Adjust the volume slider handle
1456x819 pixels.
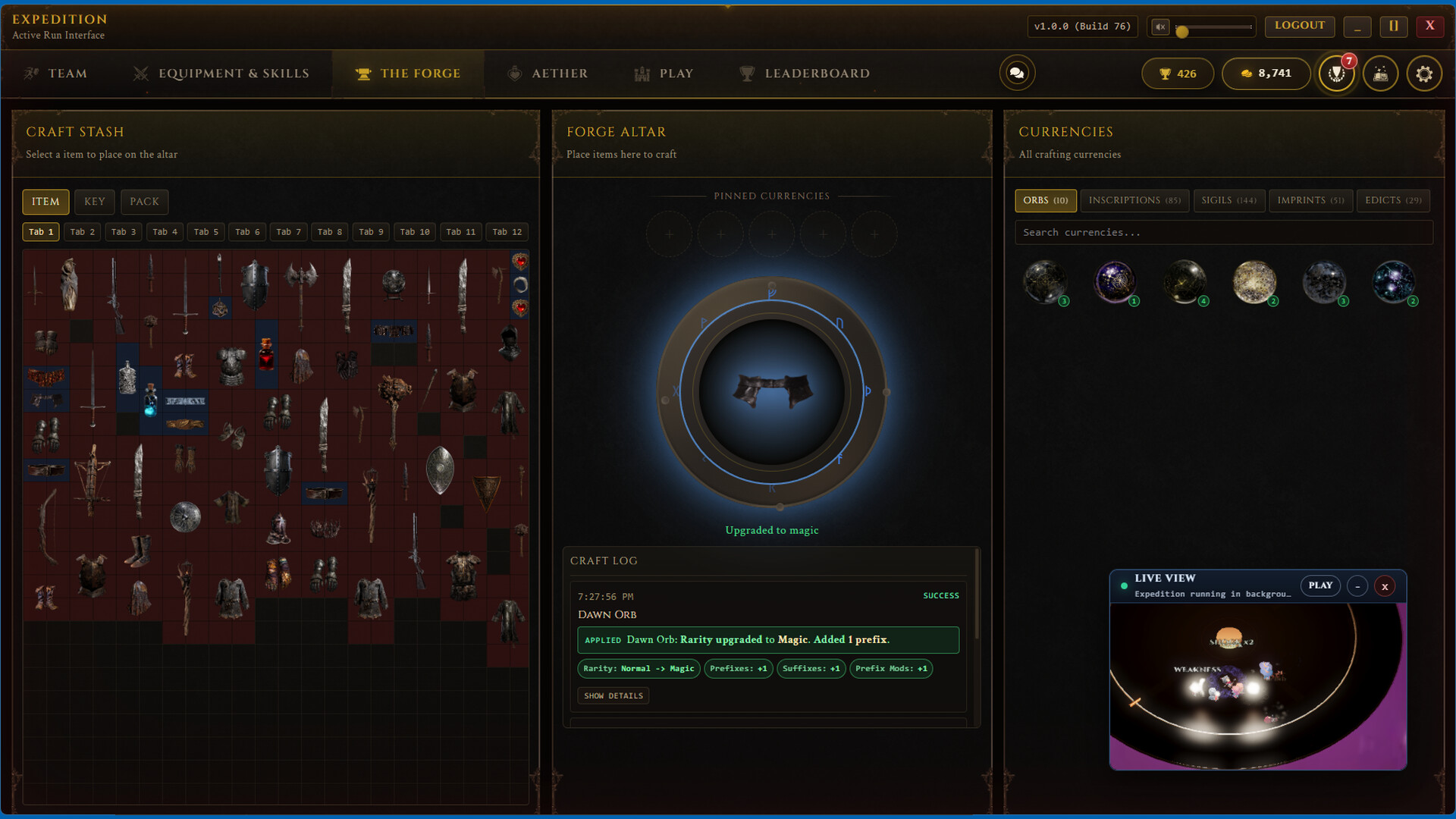click(x=1181, y=32)
